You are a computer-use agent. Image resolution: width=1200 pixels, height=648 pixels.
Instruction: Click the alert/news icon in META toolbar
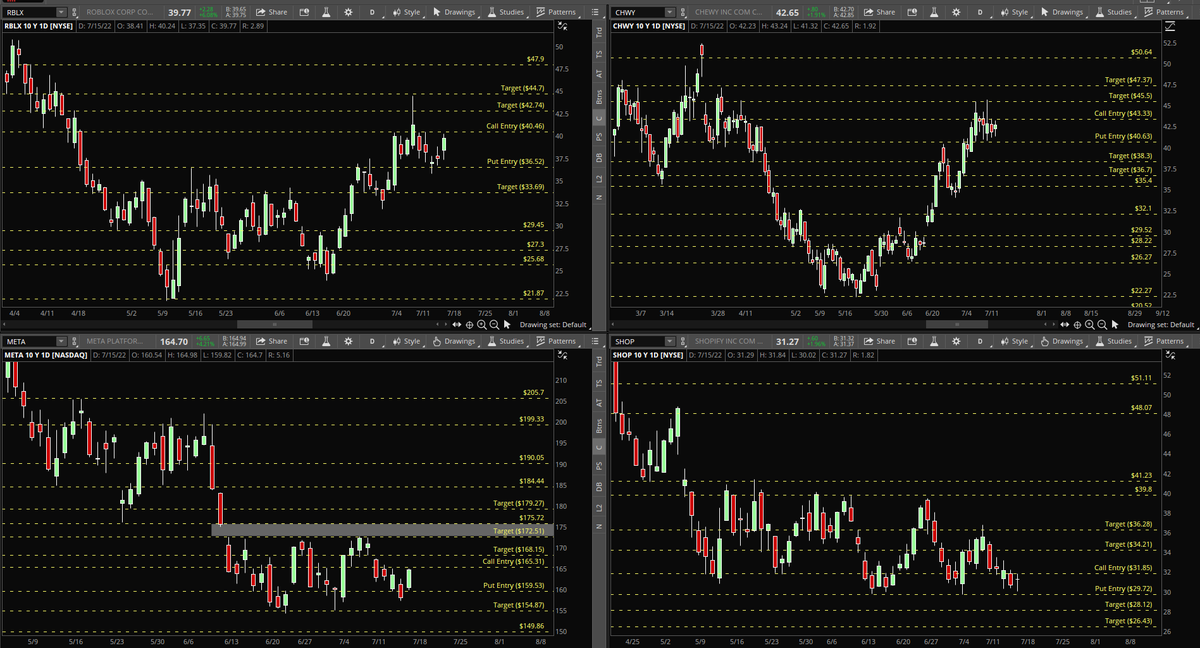304,341
